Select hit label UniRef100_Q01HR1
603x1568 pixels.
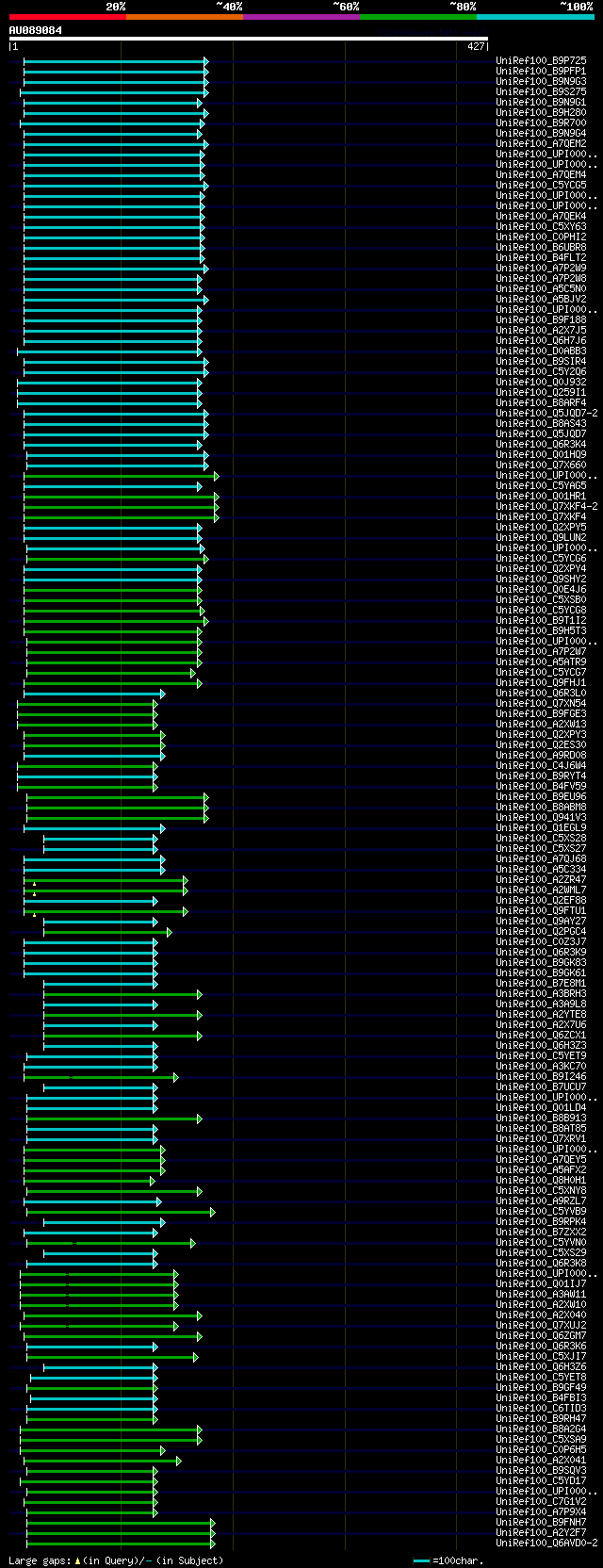pyautogui.click(x=541, y=496)
